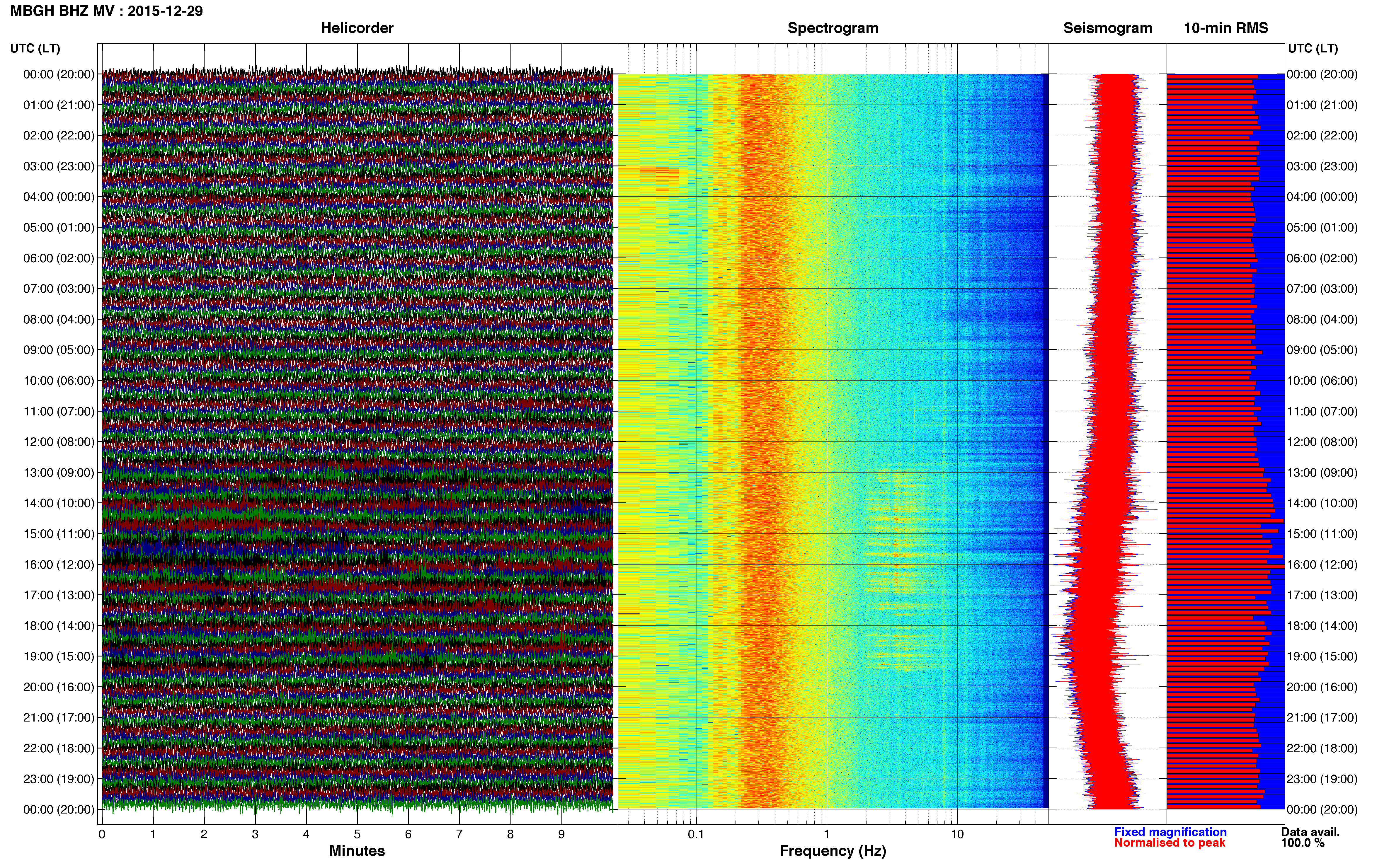Viewport: 1389px width, 868px height.
Task: Click left time label '22:00 (18:00)'
Action: (59, 748)
